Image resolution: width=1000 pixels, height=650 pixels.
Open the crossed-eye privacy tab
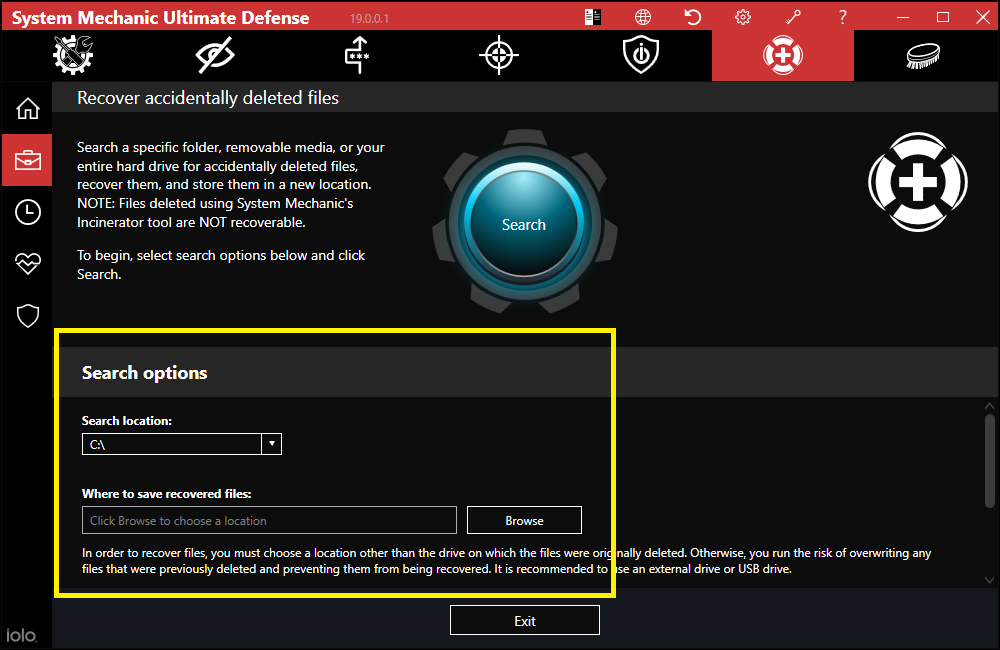tap(215, 55)
